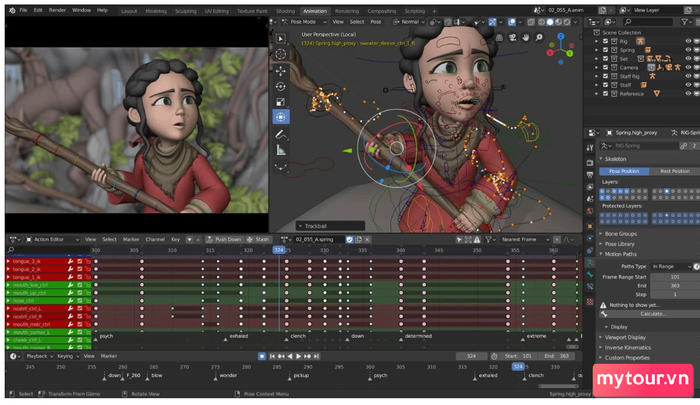
Task: Toggle the Camera collection checkbox
Action: pos(605,67)
